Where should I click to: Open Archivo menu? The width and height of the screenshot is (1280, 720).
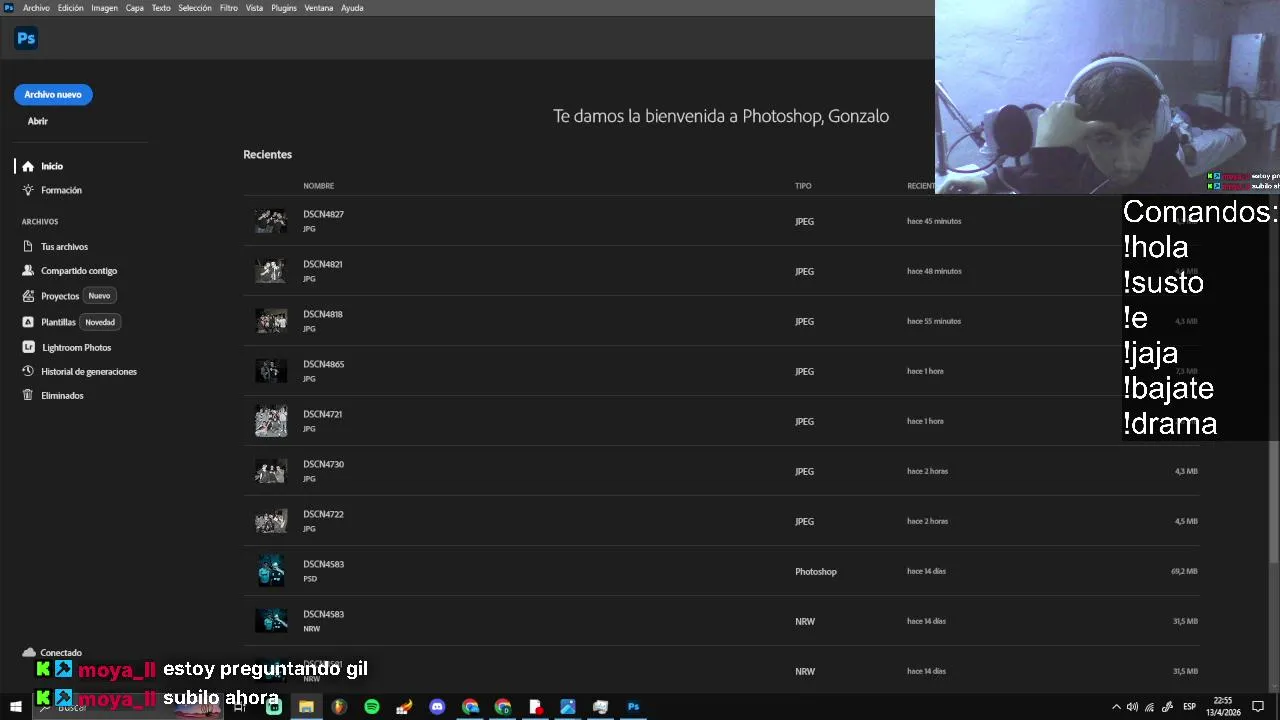click(36, 8)
